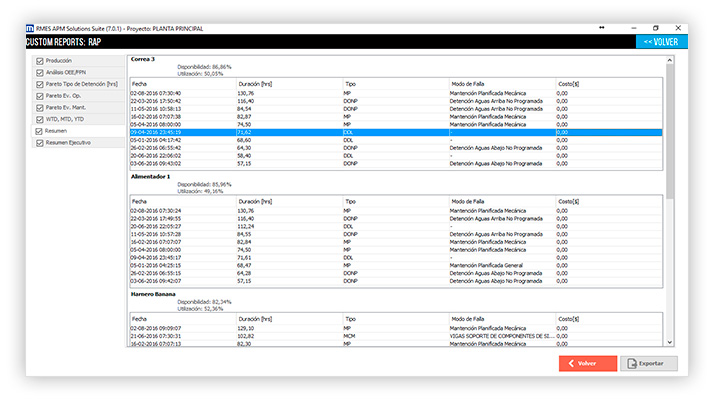Toggle the Pareto Ev. Op. checkbox
This screenshot has width=716, height=399.
(40, 96)
